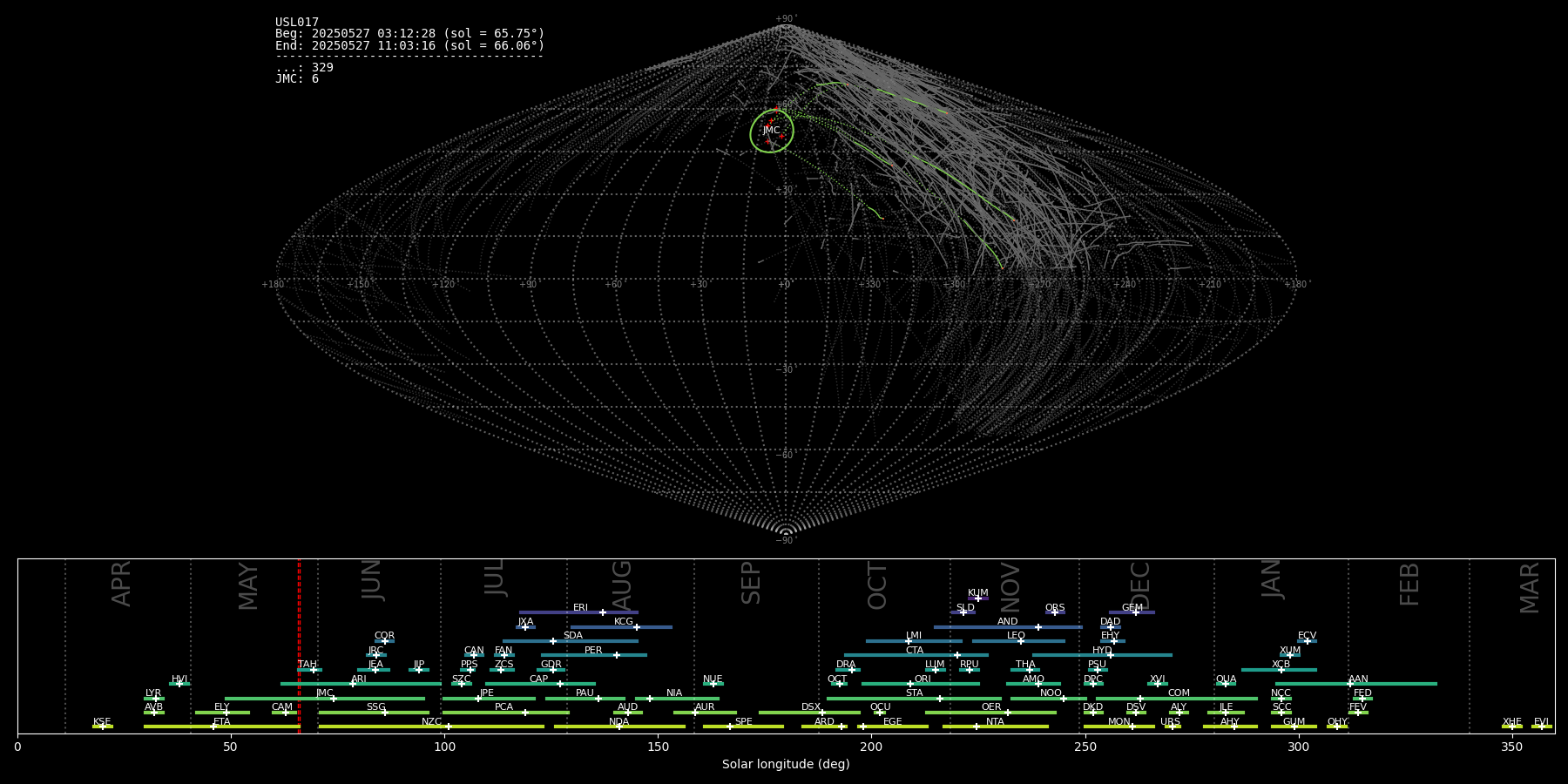The height and width of the screenshot is (784, 1568).
Task: Click the ERI shower label
Action: tap(580, 608)
